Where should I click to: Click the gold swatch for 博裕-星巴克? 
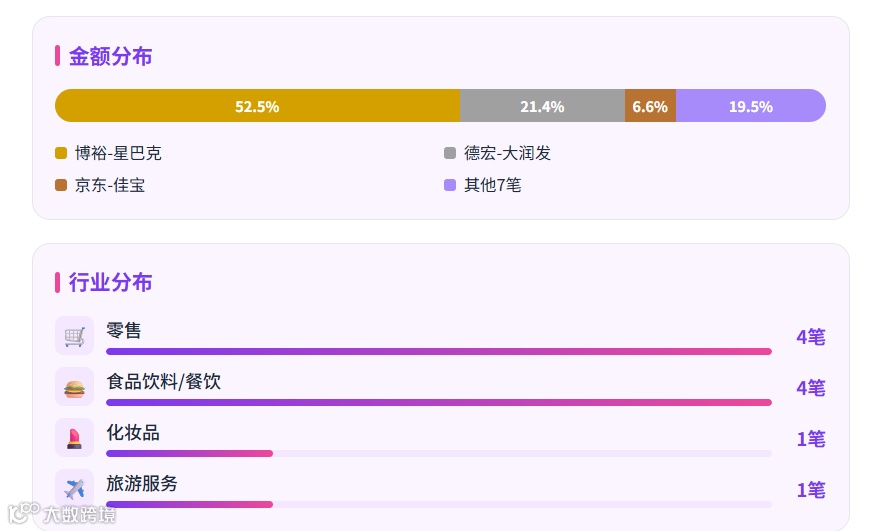(x=61, y=153)
